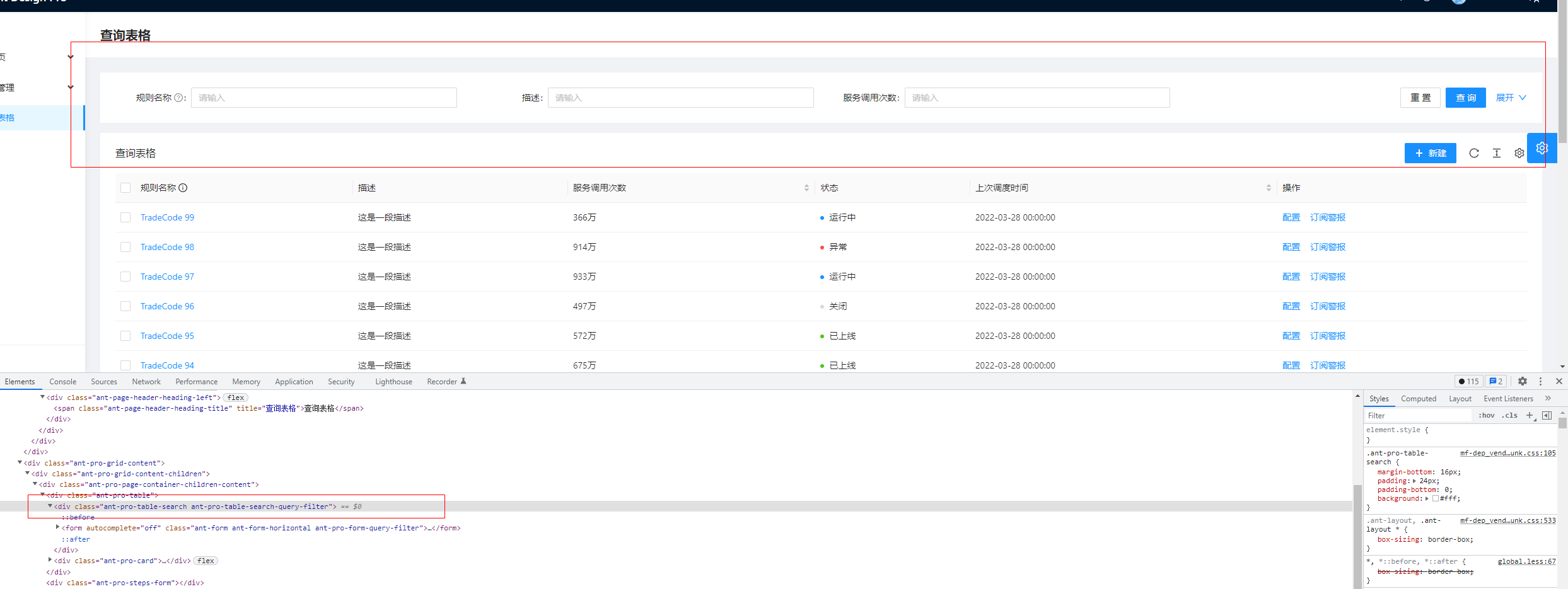Viewport: 1568px width, 589px height.
Task: Click the 新建 create button
Action: pos(1431,153)
